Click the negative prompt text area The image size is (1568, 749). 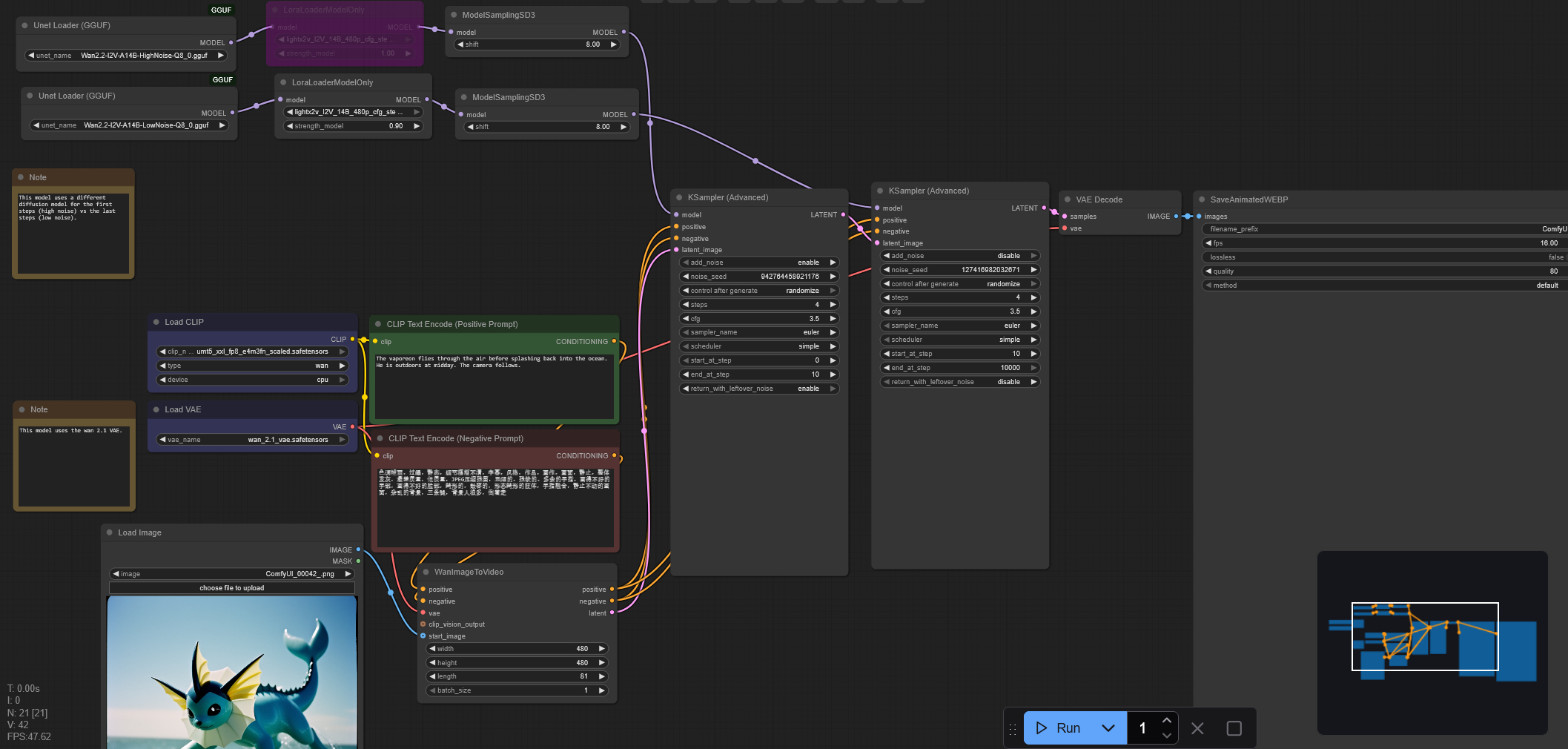[x=495, y=507]
